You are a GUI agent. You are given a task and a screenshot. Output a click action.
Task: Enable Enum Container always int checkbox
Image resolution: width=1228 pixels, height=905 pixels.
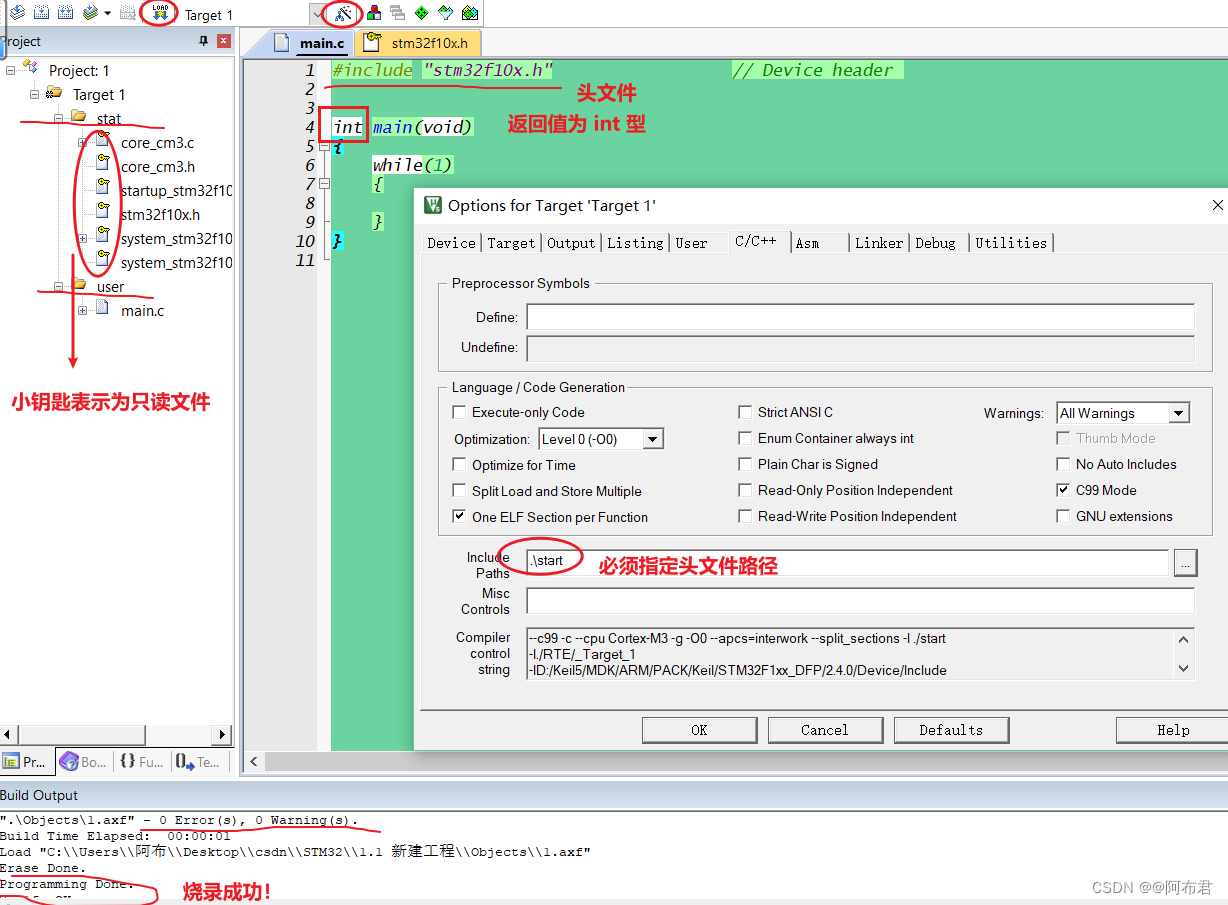[745, 438]
